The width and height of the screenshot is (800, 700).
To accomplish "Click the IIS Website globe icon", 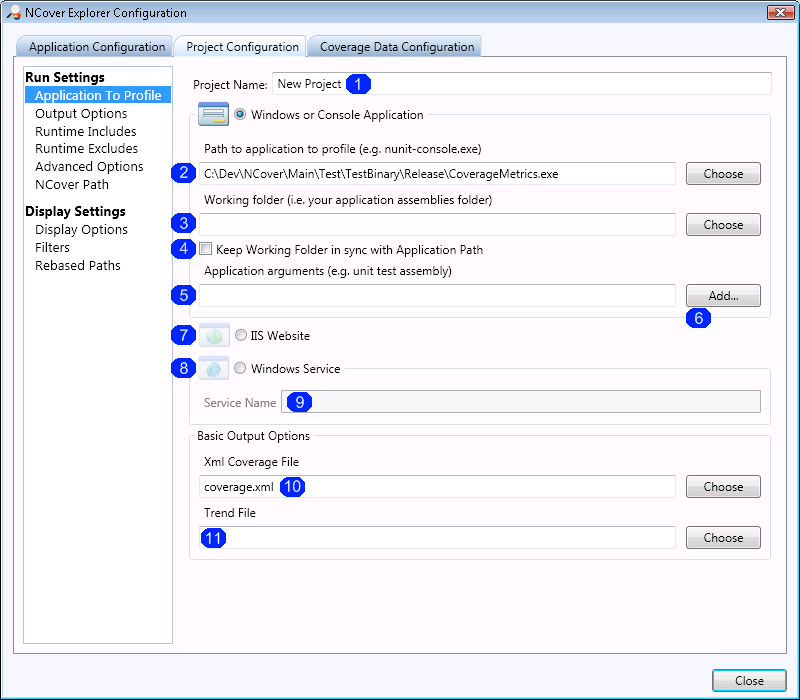I will [x=214, y=336].
